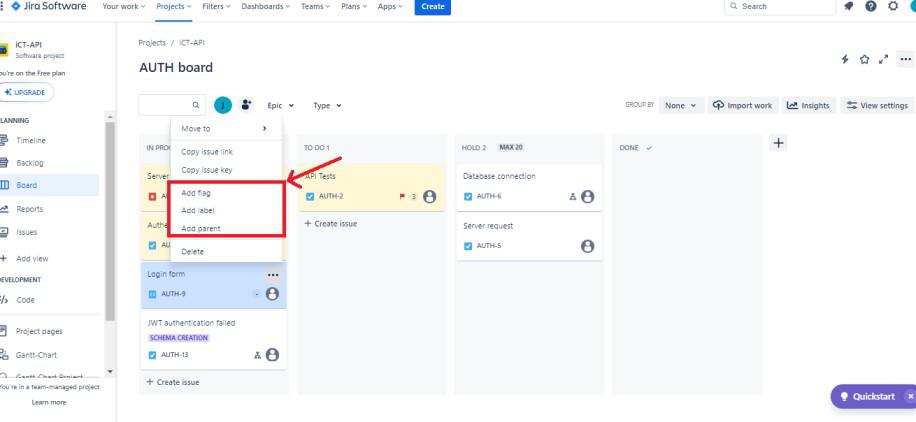Click Add view in sidebar
The width and height of the screenshot is (916, 422).
point(32,259)
